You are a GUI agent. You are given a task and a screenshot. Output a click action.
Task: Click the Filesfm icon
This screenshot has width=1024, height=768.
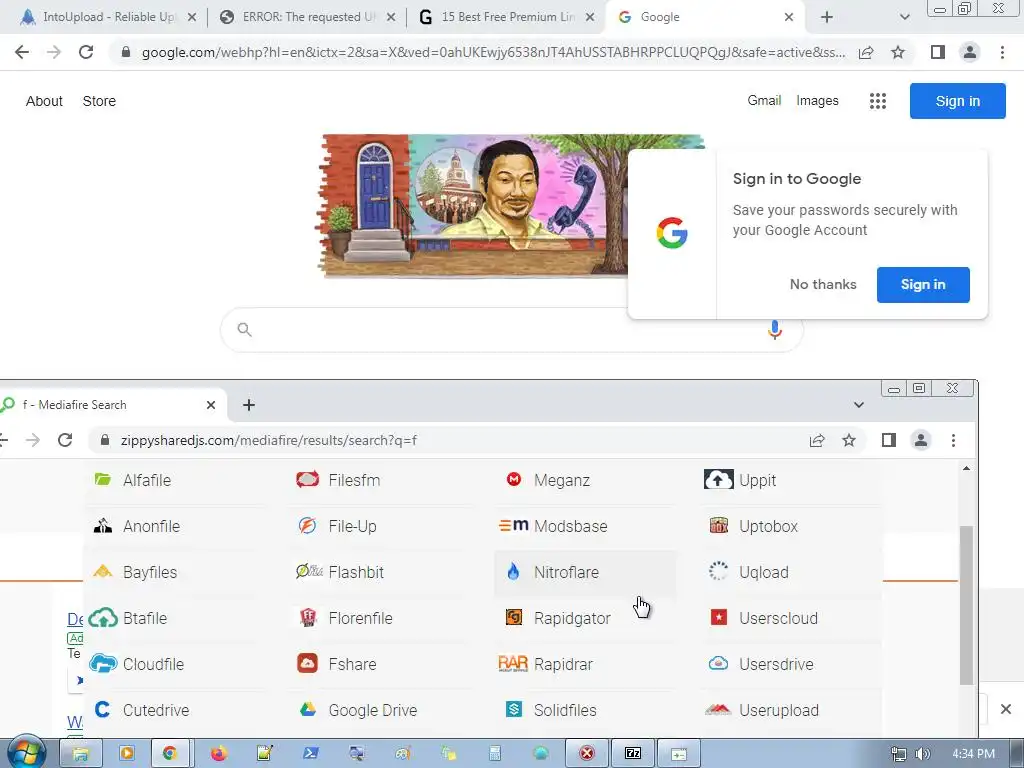[x=308, y=480]
